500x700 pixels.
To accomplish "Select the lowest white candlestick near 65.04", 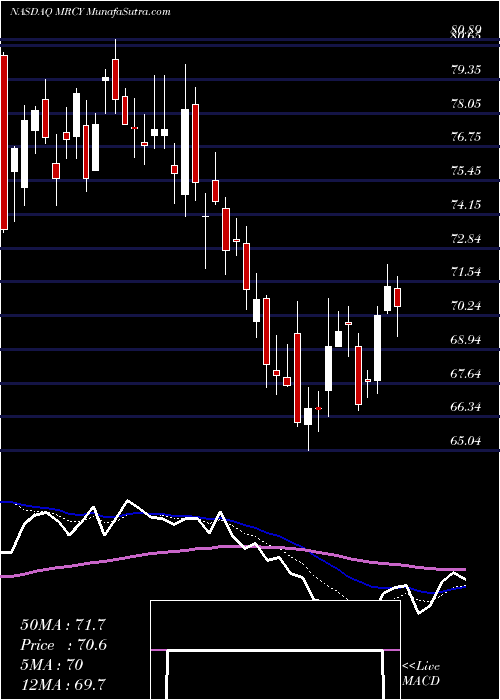I will point(308,417).
